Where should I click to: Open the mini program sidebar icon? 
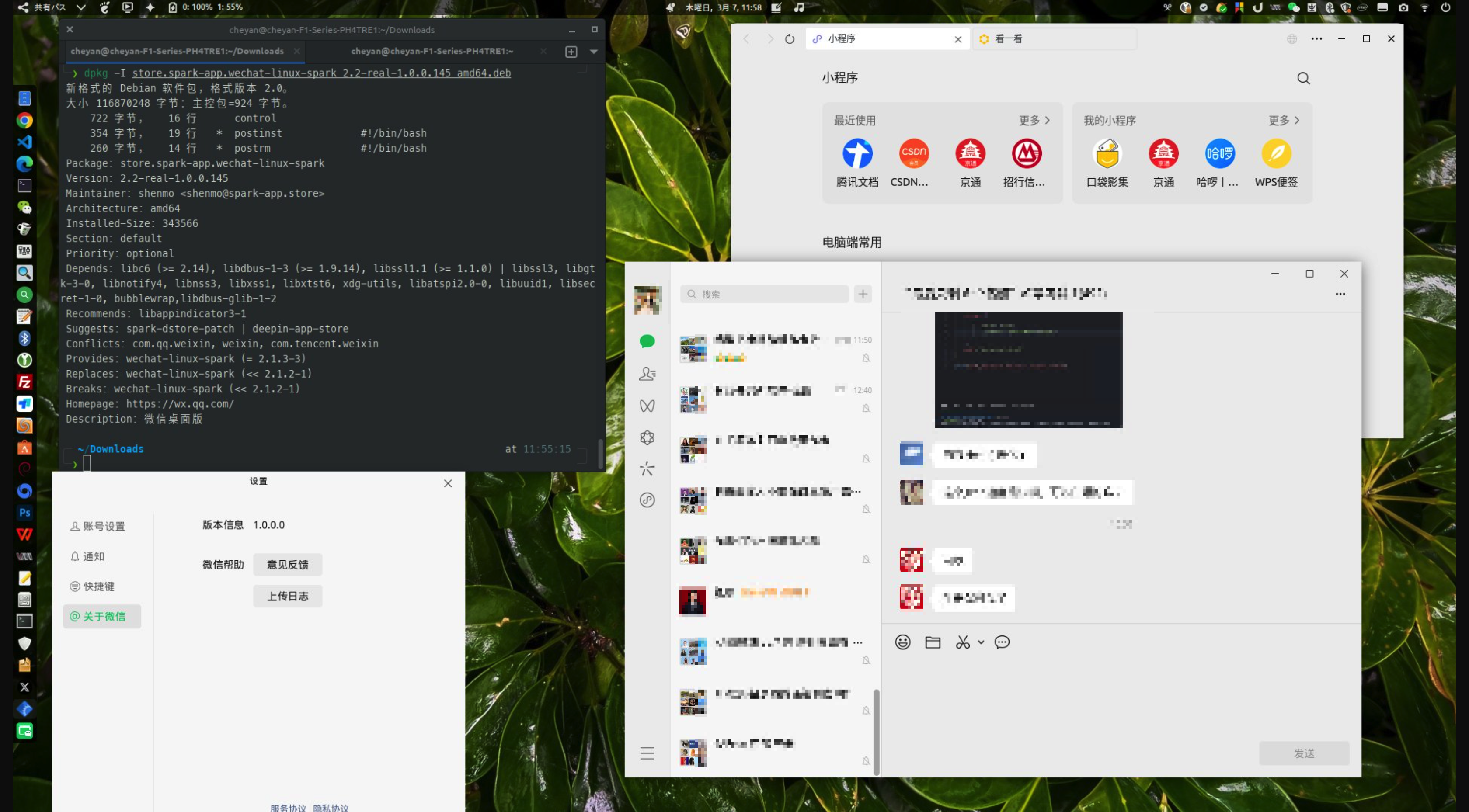point(647,500)
